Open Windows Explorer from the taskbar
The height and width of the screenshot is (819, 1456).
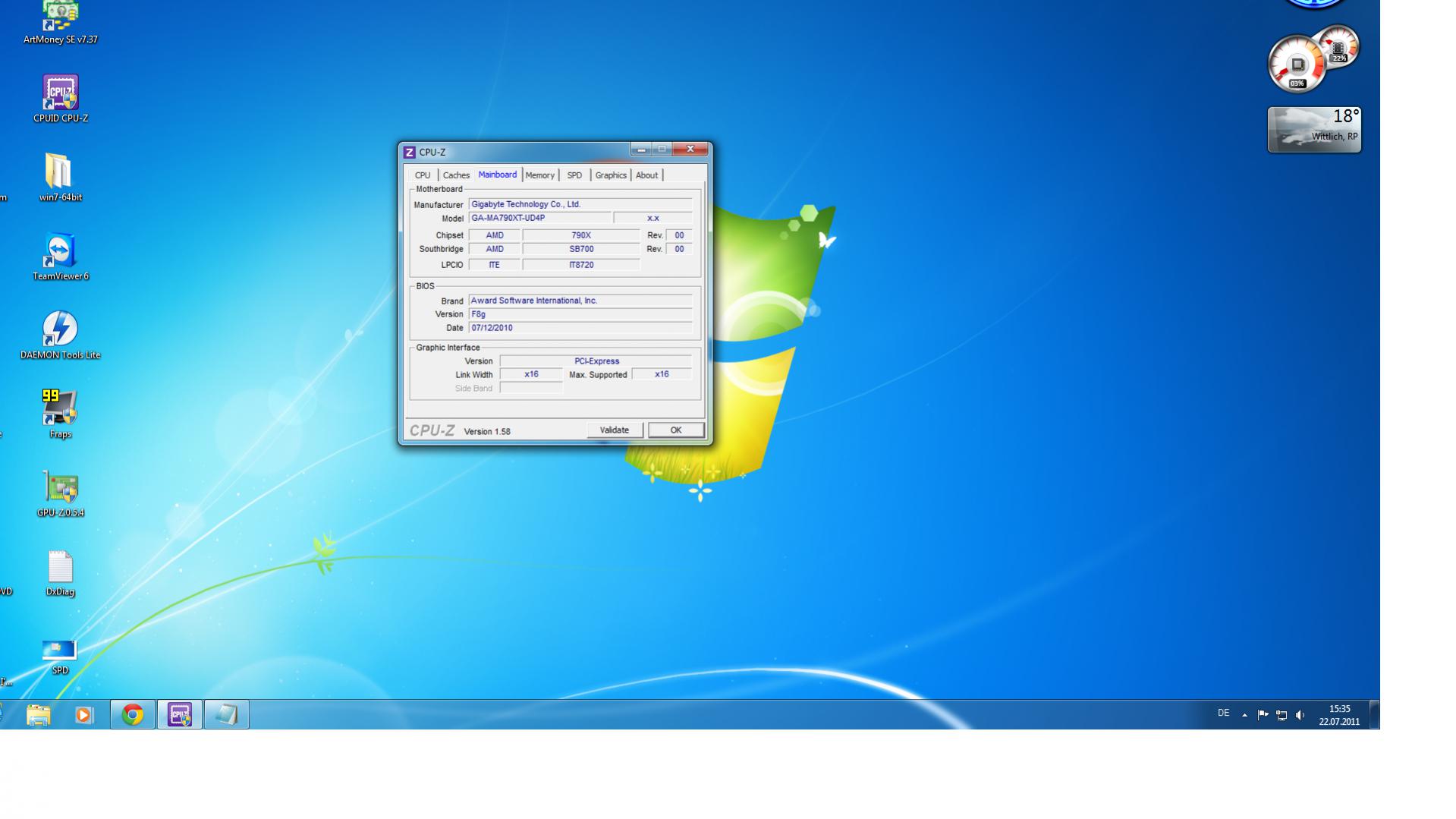click(x=38, y=714)
